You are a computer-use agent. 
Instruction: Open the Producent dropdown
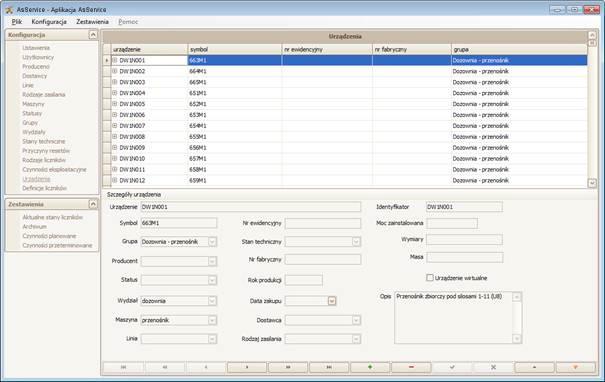point(212,261)
